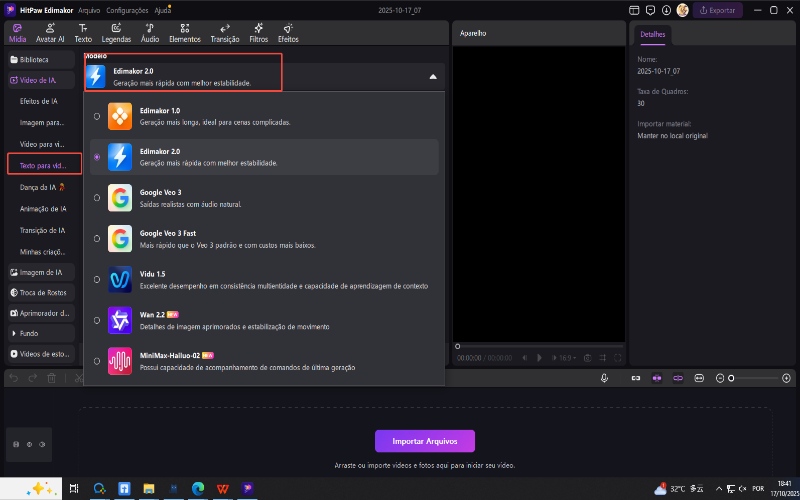Select the MiniMax-Hailuo-02 radio button
The width and height of the screenshot is (800, 500).
tap(97, 361)
